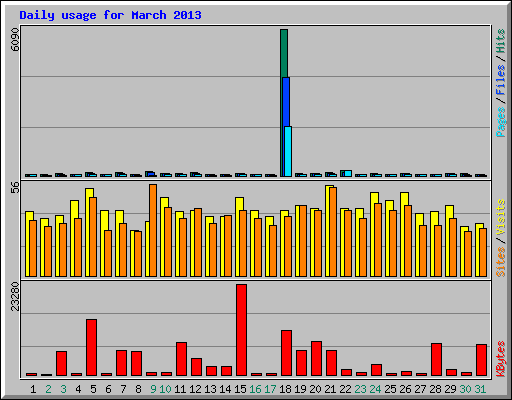The height and width of the screenshot is (400, 512).
Task: Click the red KBytes bar for day 20
Action: [x=316, y=358]
